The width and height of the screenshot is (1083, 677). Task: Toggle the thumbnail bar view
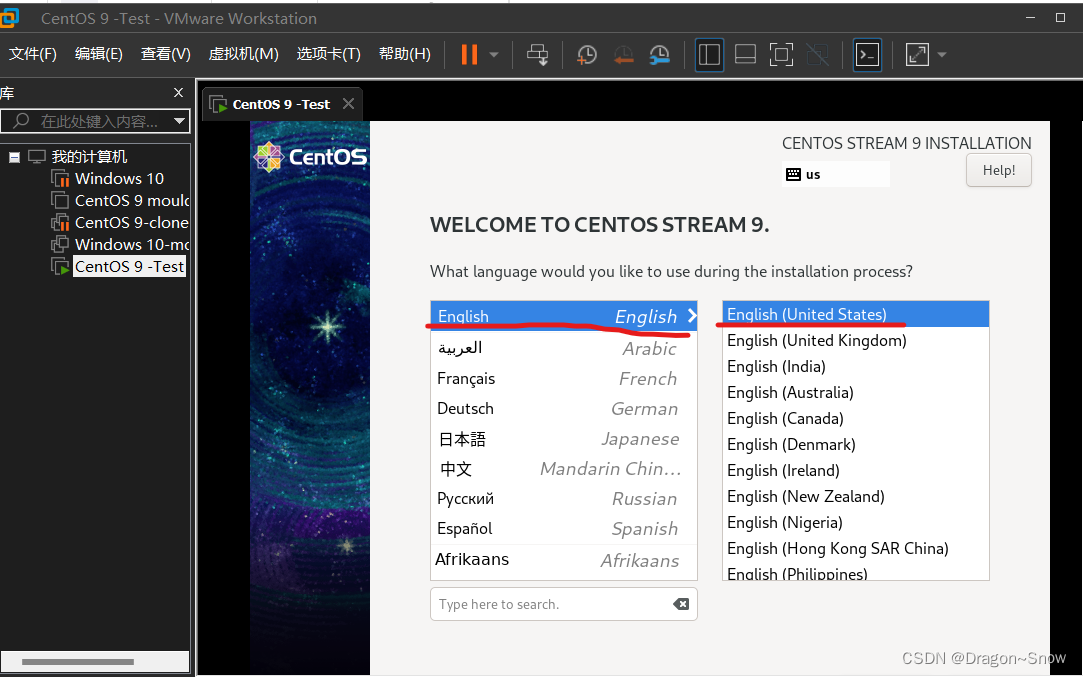745,55
